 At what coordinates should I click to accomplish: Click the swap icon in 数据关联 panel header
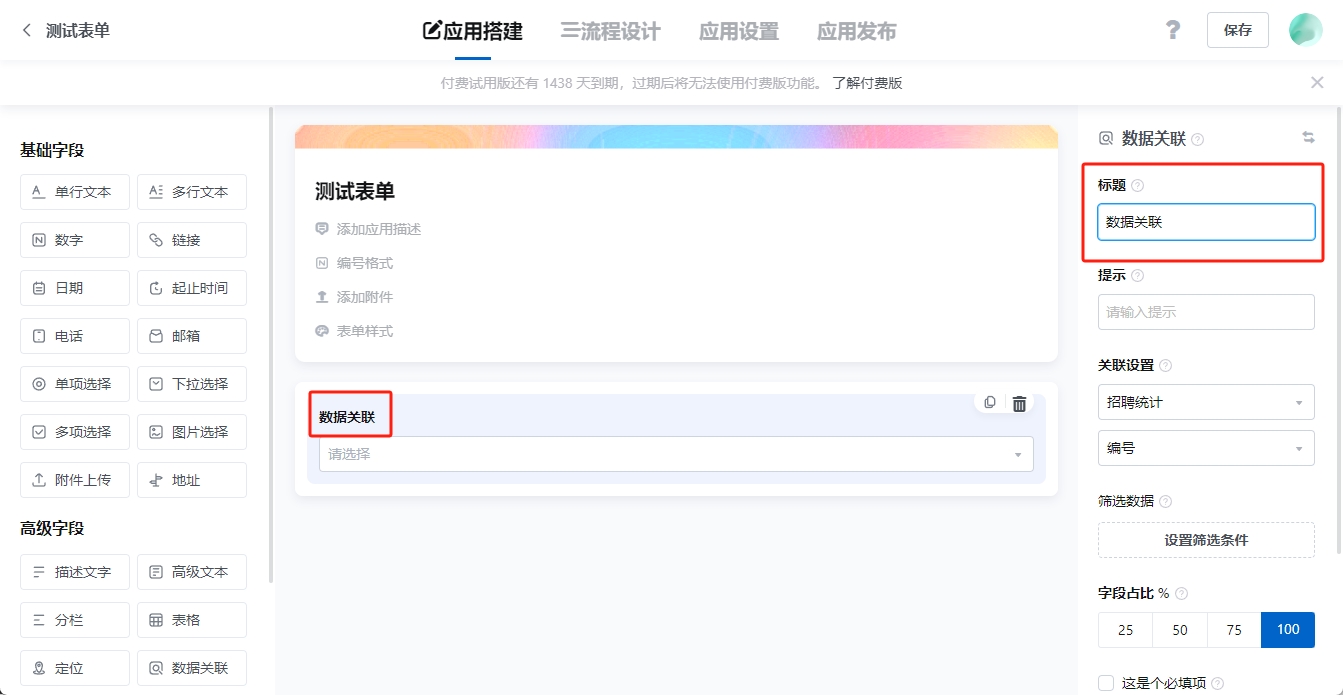coord(1308,138)
